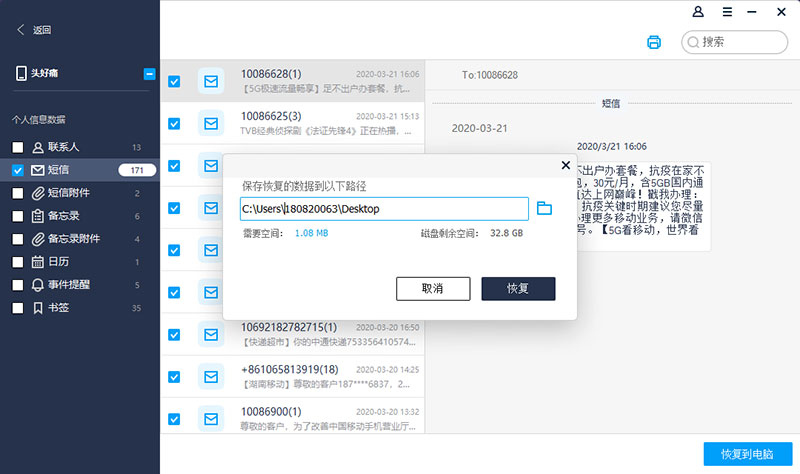Click envelope icon for 10086628 message
The image size is (800, 474).
coord(211,81)
